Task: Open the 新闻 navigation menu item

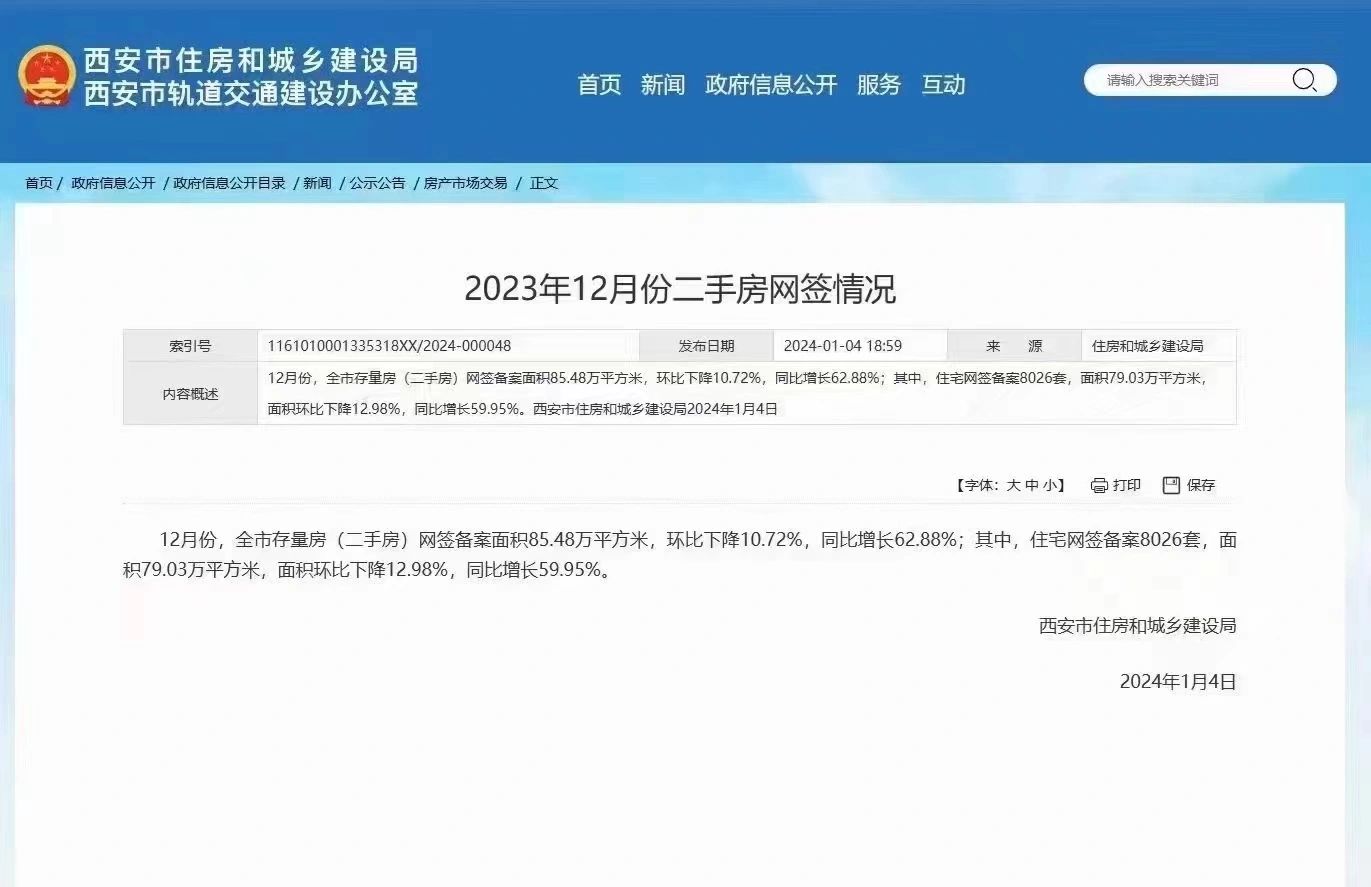Action: (x=663, y=85)
